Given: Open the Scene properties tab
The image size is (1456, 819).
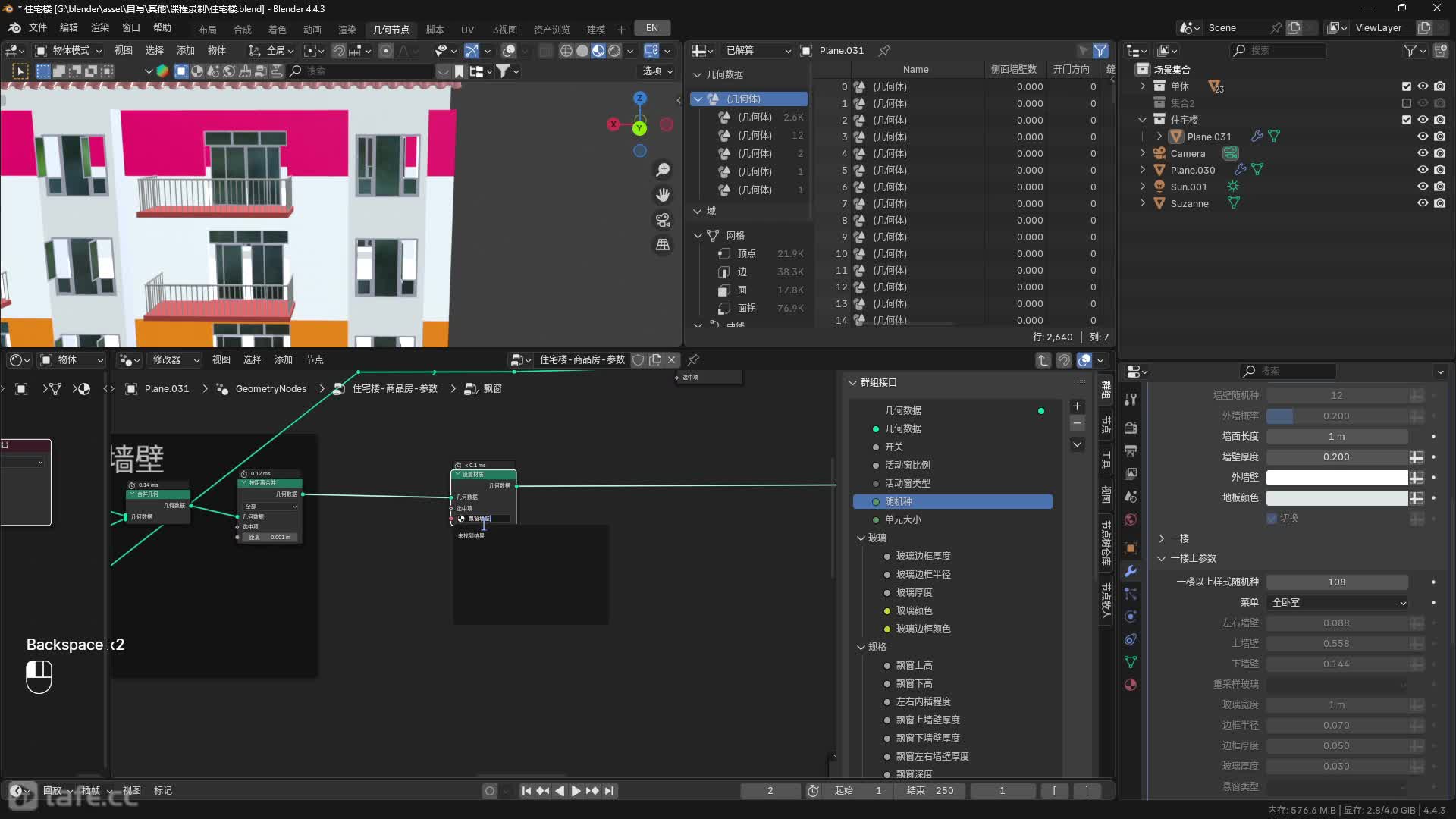Looking at the screenshot, I should click(x=1131, y=497).
